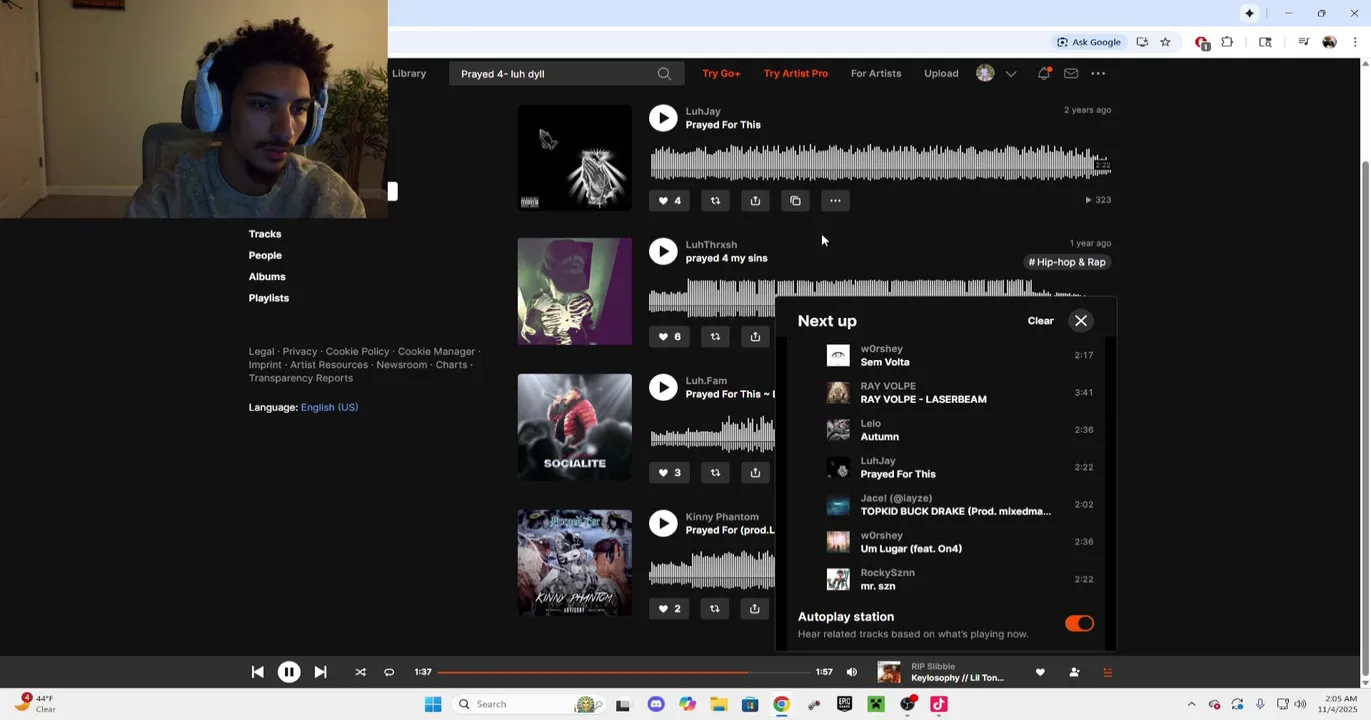Close the Next up panel
The image size is (1371, 720).
[x=1081, y=321]
